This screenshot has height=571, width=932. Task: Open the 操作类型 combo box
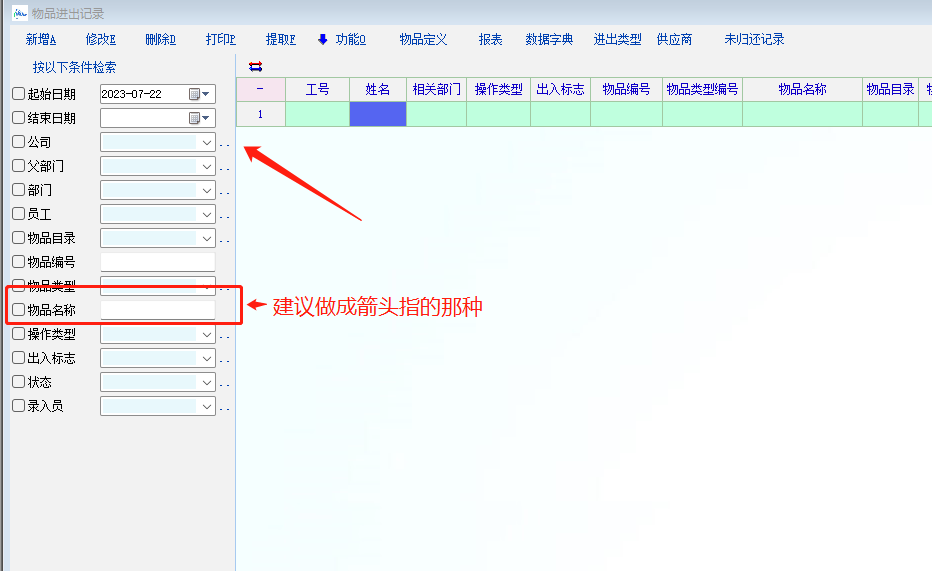207,334
